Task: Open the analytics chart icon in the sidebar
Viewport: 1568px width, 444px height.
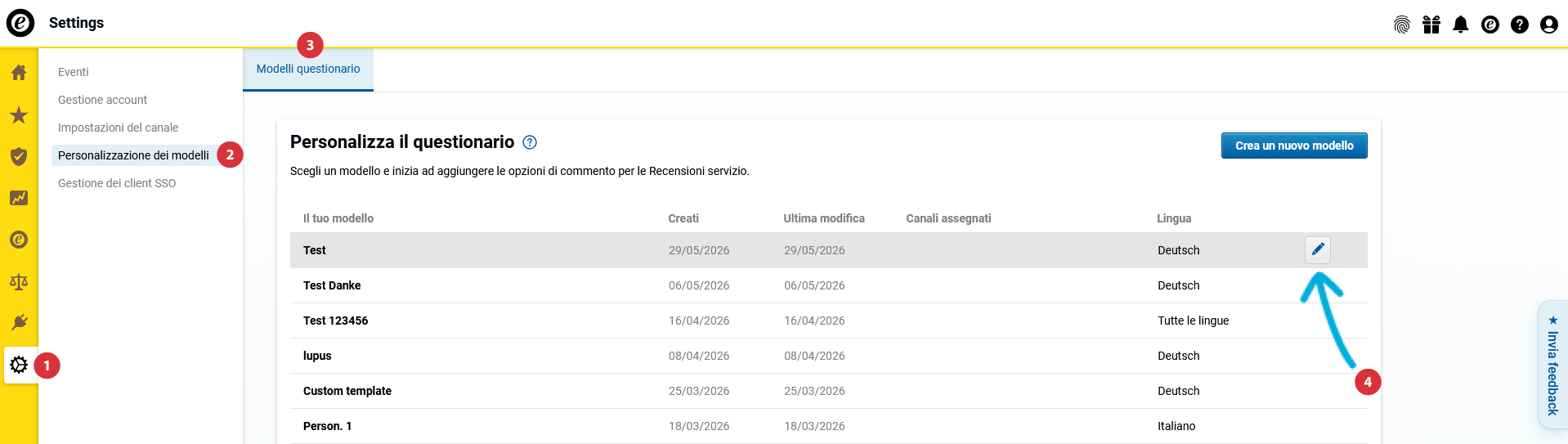Action: coord(19,198)
